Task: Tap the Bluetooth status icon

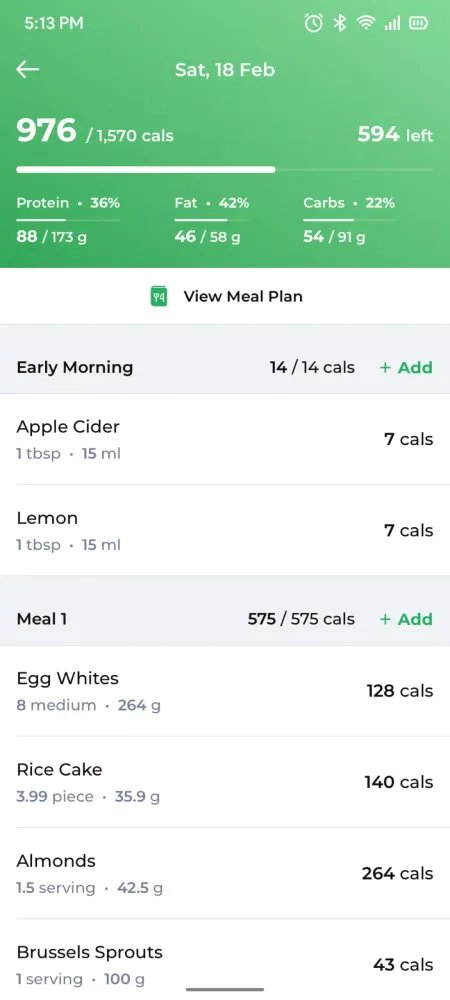Action: point(340,24)
